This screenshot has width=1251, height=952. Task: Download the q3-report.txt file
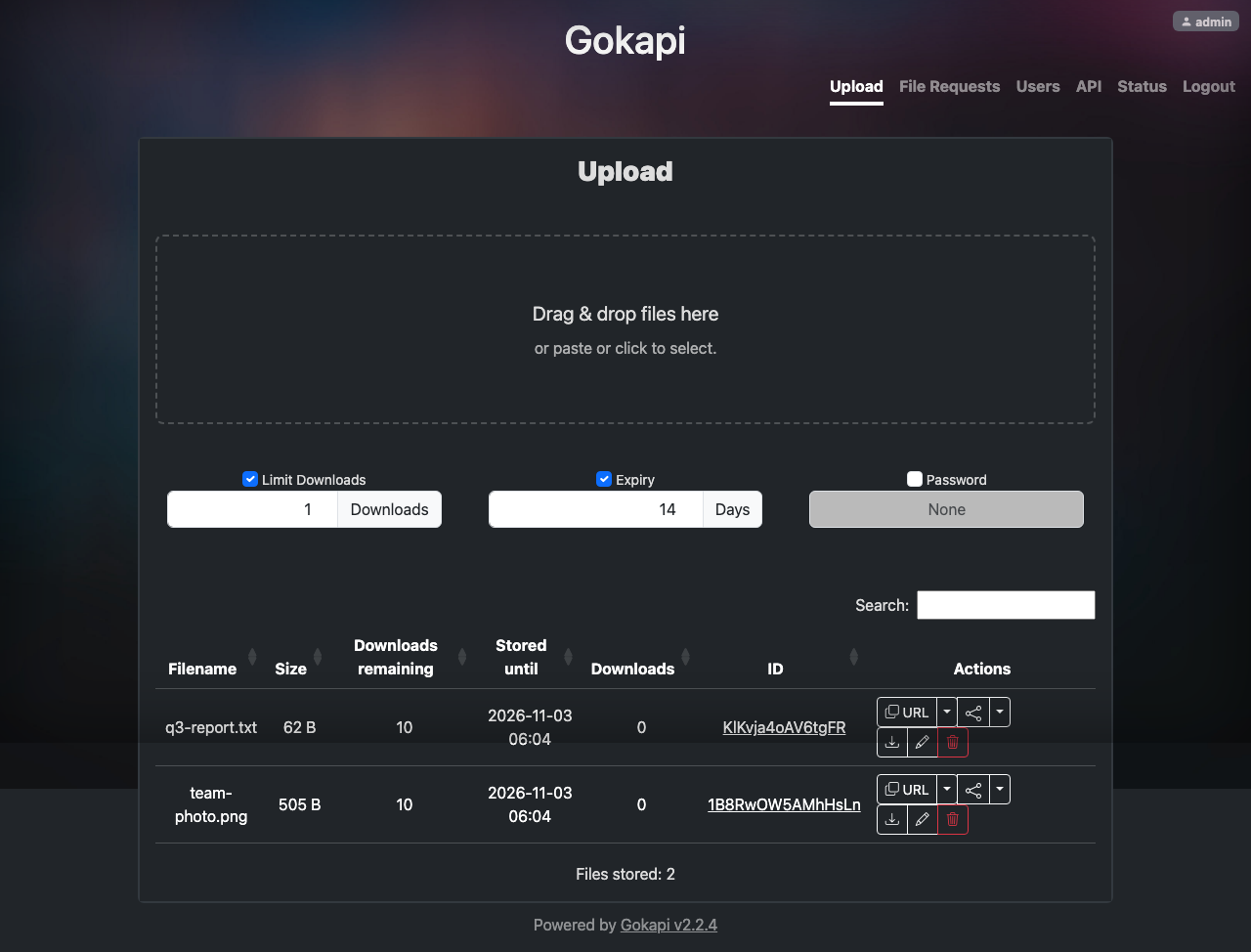892,743
